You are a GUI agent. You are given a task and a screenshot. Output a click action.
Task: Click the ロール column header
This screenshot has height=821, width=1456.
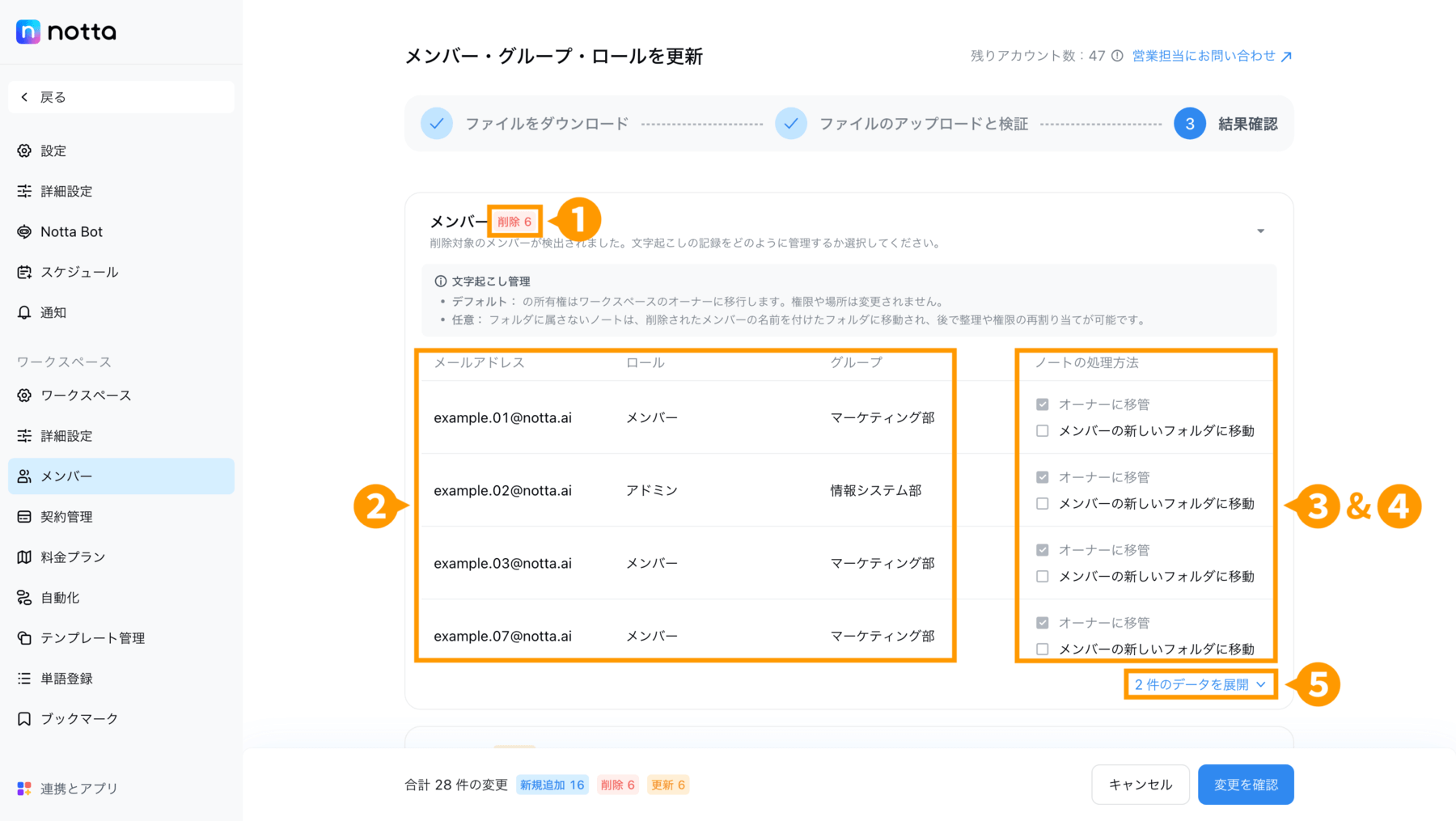[x=645, y=362]
